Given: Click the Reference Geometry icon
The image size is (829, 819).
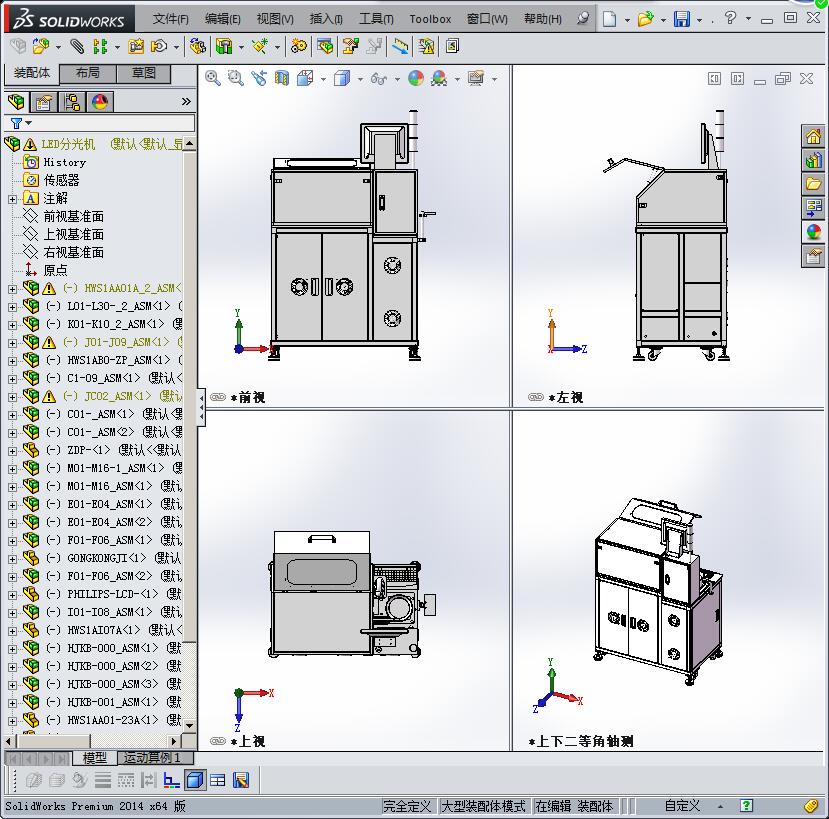Looking at the screenshot, I should [260, 47].
